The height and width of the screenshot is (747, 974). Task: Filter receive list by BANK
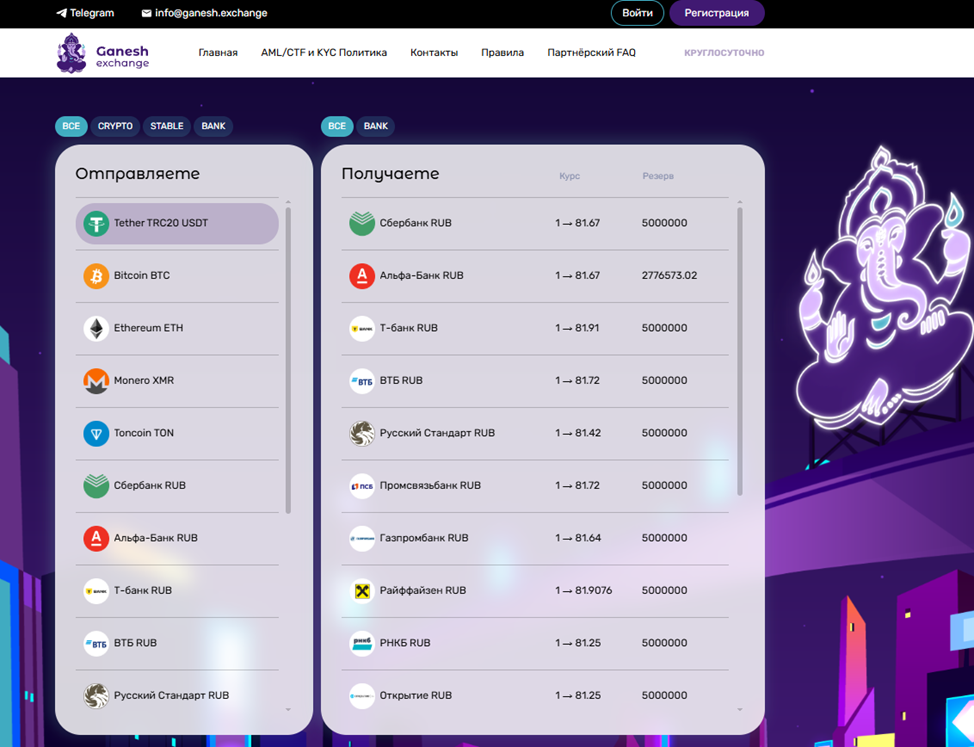tap(376, 126)
